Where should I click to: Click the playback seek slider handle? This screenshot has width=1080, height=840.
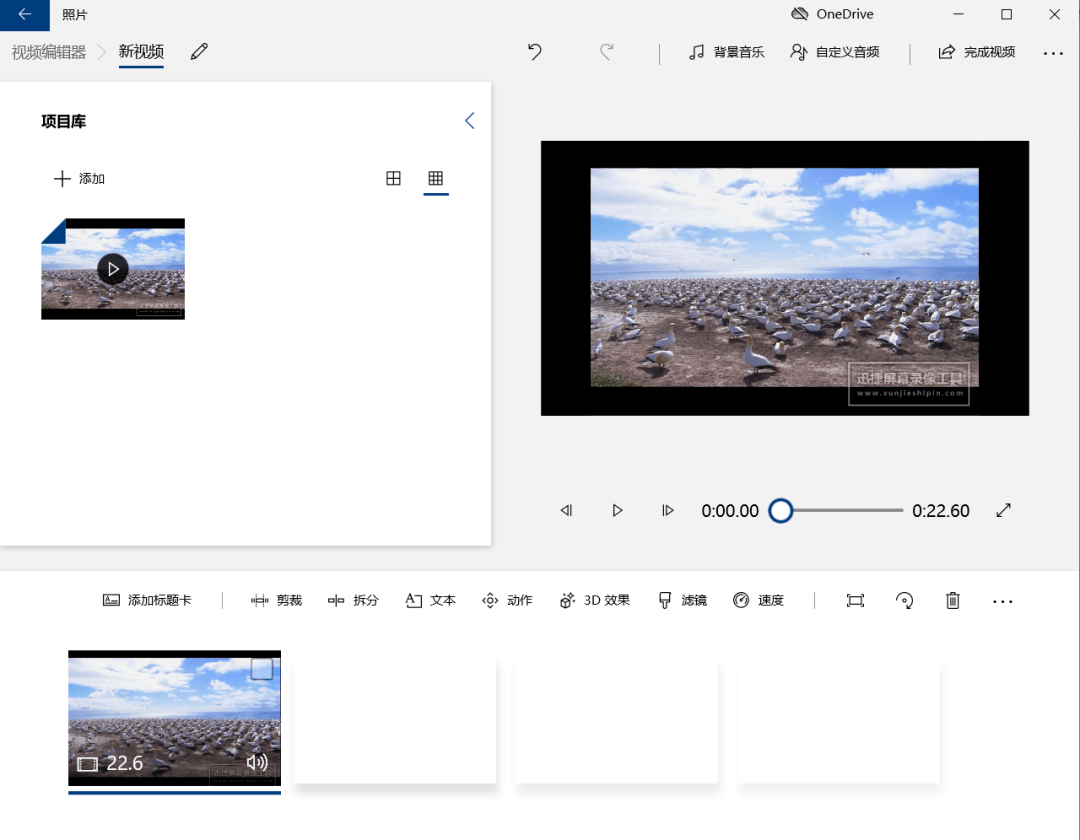[781, 511]
